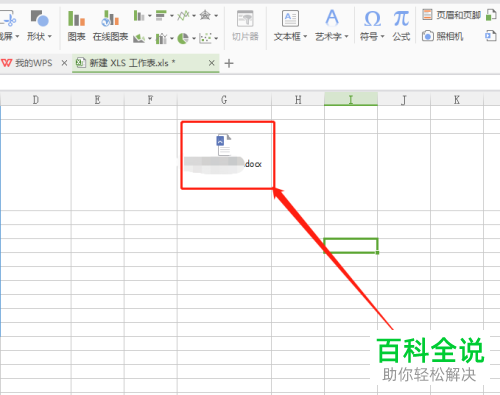Image resolution: width=500 pixels, height=395 pixels.
Task: Close the 新建 XLS 工作表.xls tab
Action: coord(211,63)
